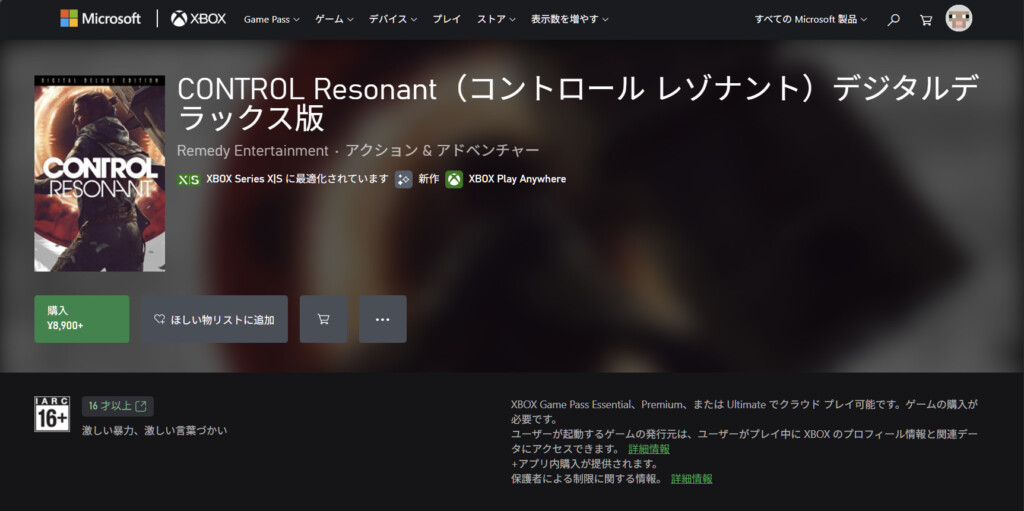Click the 購入 ¥8,900+ button
This screenshot has width=1024, height=511.
tap(82, 319)
